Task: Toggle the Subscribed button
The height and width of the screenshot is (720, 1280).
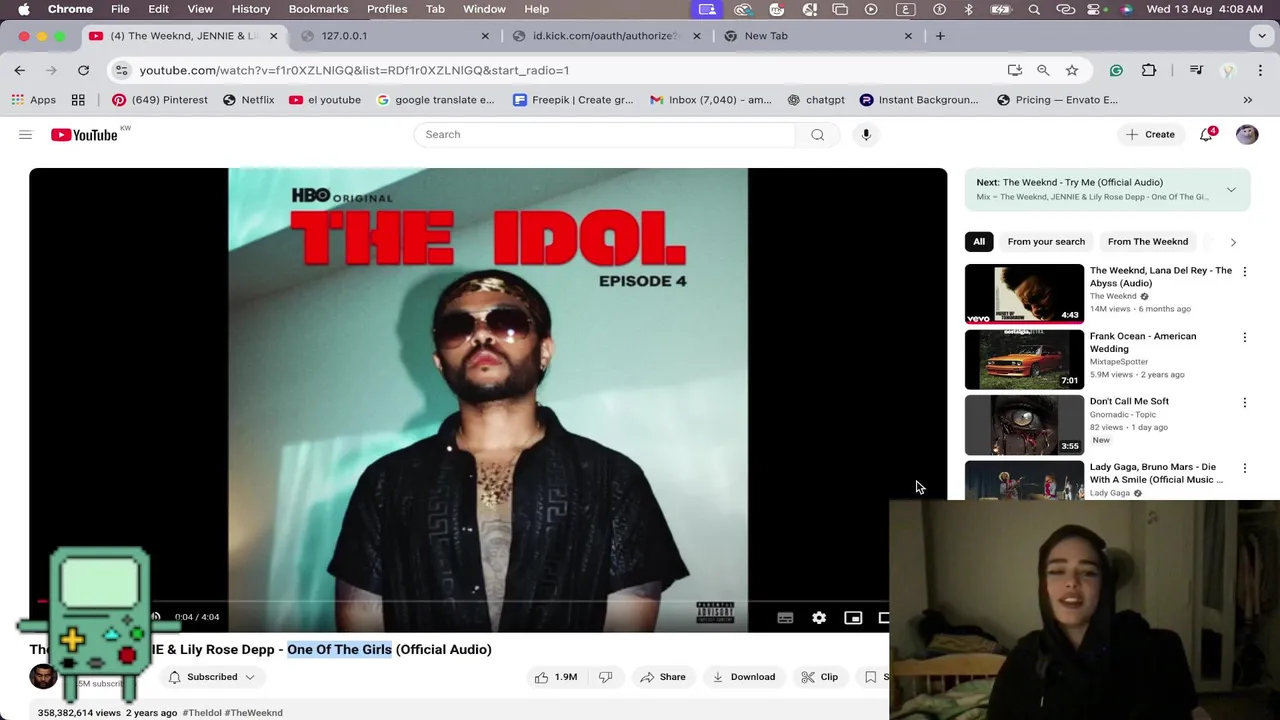Action: pos(210,677)
